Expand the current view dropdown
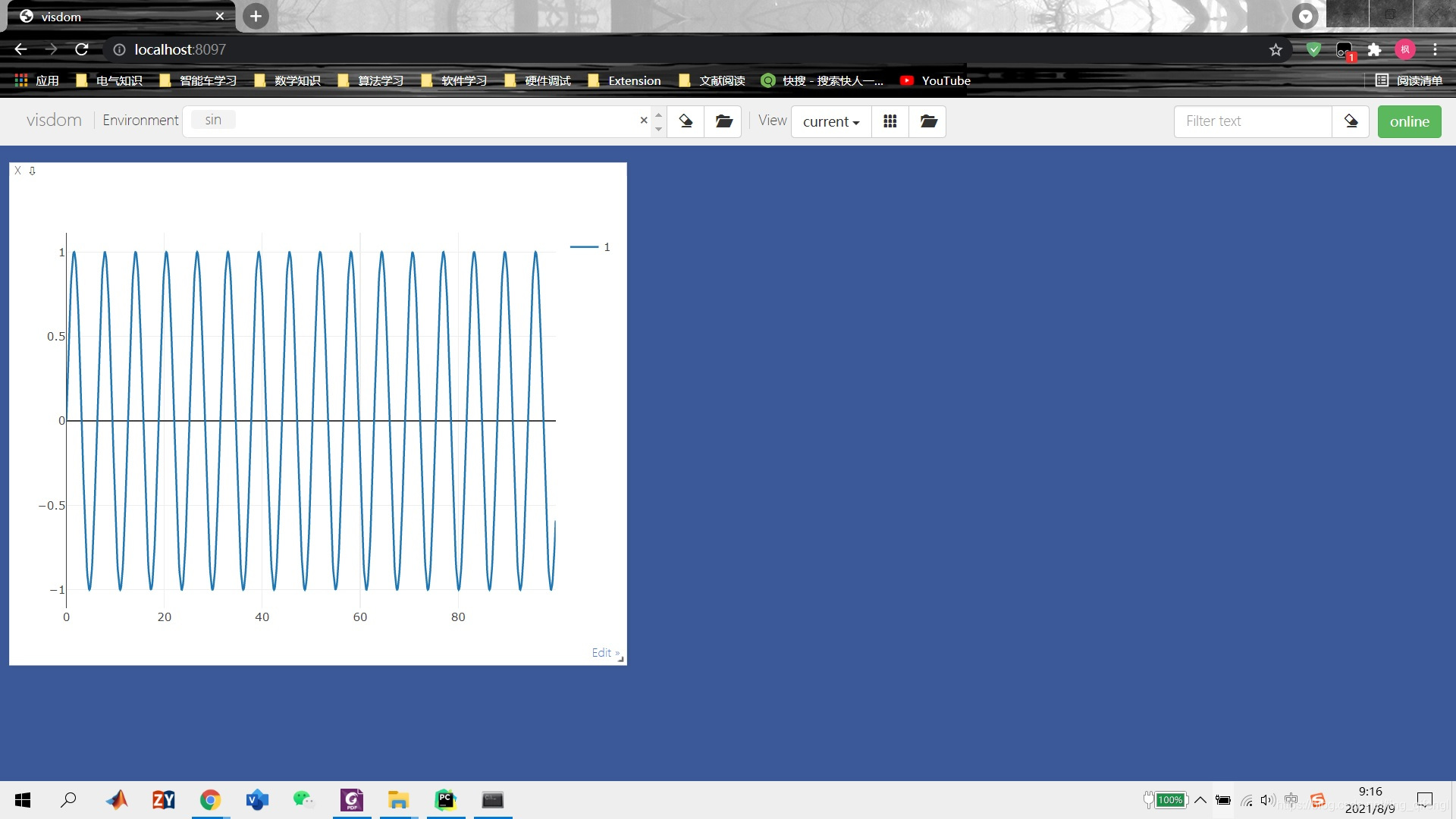 831,121
